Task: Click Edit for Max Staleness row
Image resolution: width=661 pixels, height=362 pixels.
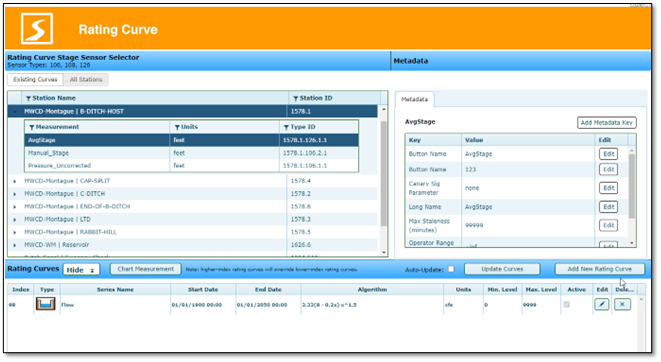Action: point(608,225)
